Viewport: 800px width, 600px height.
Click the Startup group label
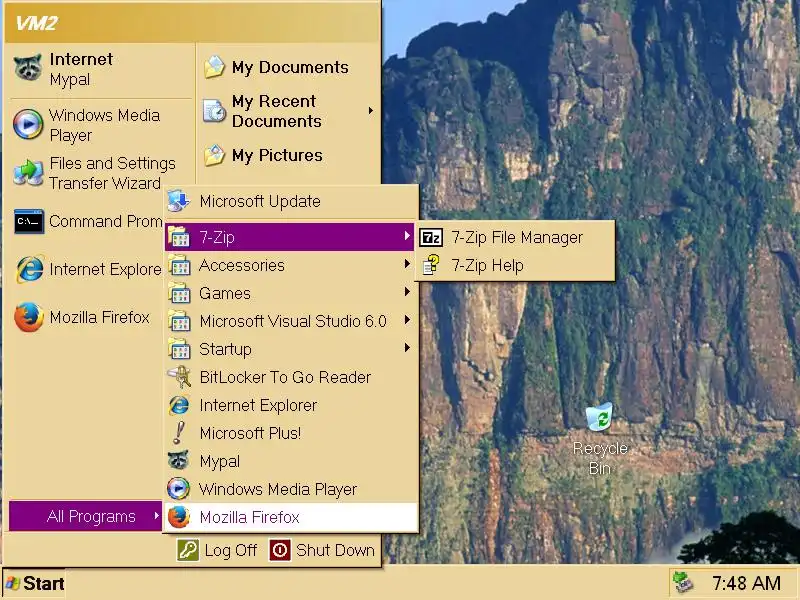click(225, 349)
